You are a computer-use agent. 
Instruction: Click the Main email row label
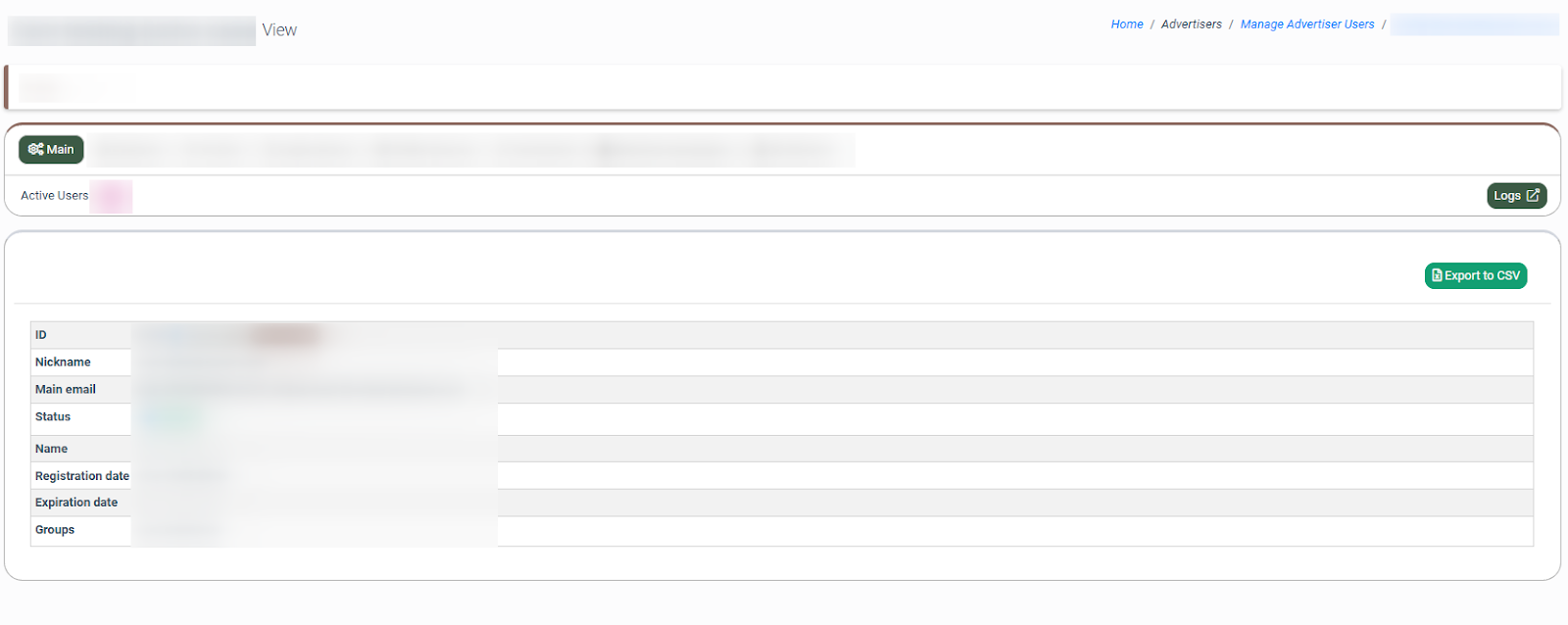pyautogui.click(x=66, y=390)
